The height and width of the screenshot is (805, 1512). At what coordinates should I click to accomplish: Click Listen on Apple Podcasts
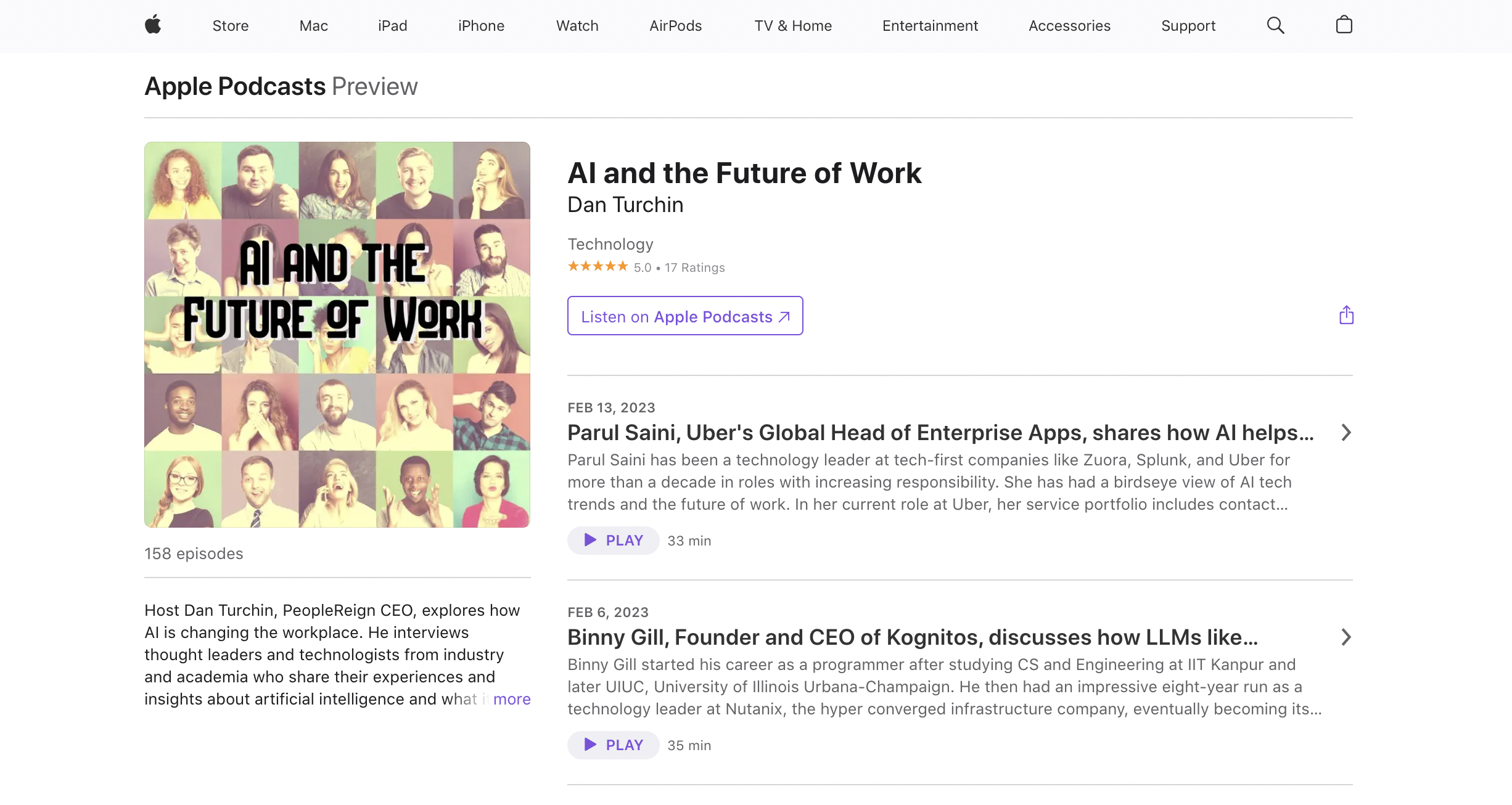tap(684, 316)
